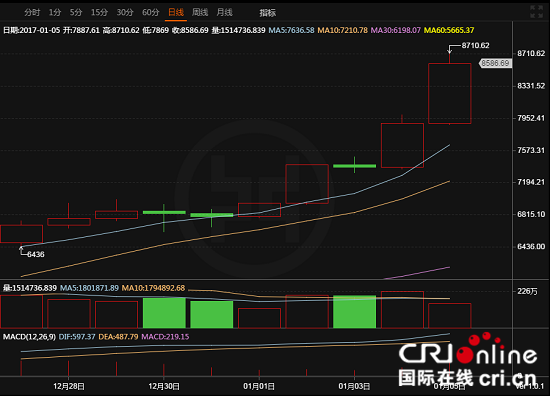Select the 1分 interval tab
The width and height of the screenshot is (550, 396).
tap(55, 13)
